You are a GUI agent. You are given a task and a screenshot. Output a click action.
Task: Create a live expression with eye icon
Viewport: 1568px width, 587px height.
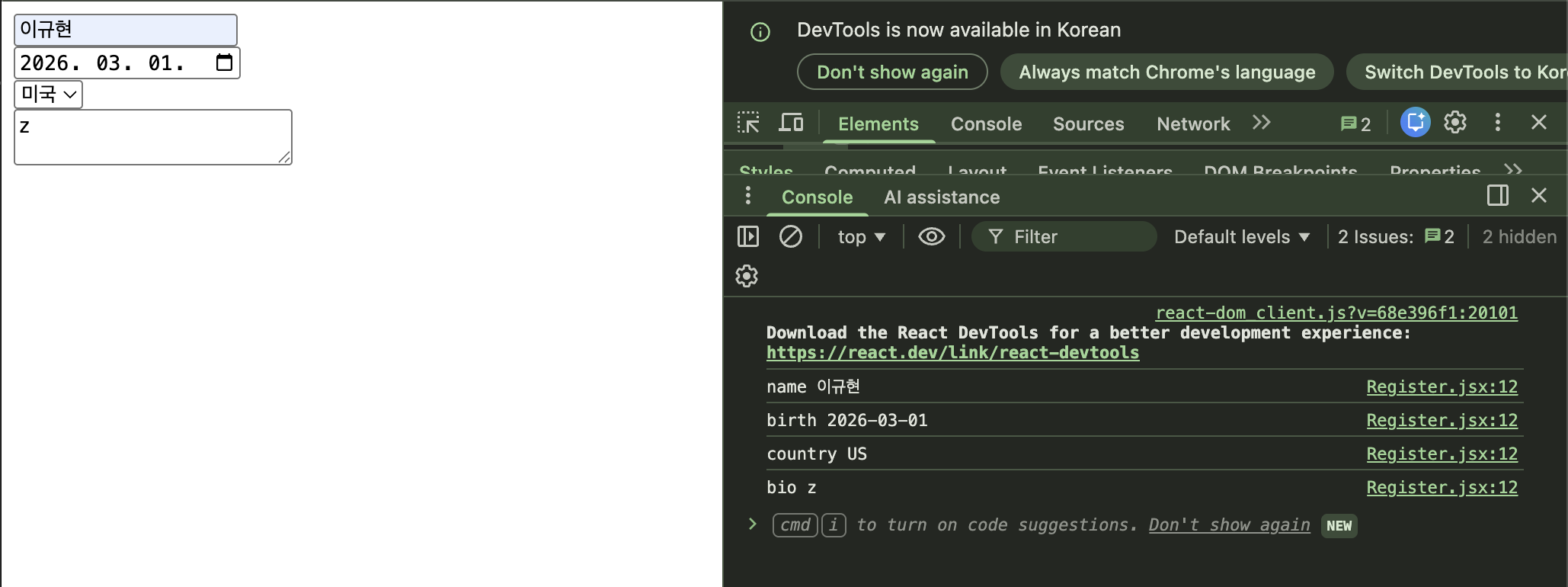tap(931, 237)
